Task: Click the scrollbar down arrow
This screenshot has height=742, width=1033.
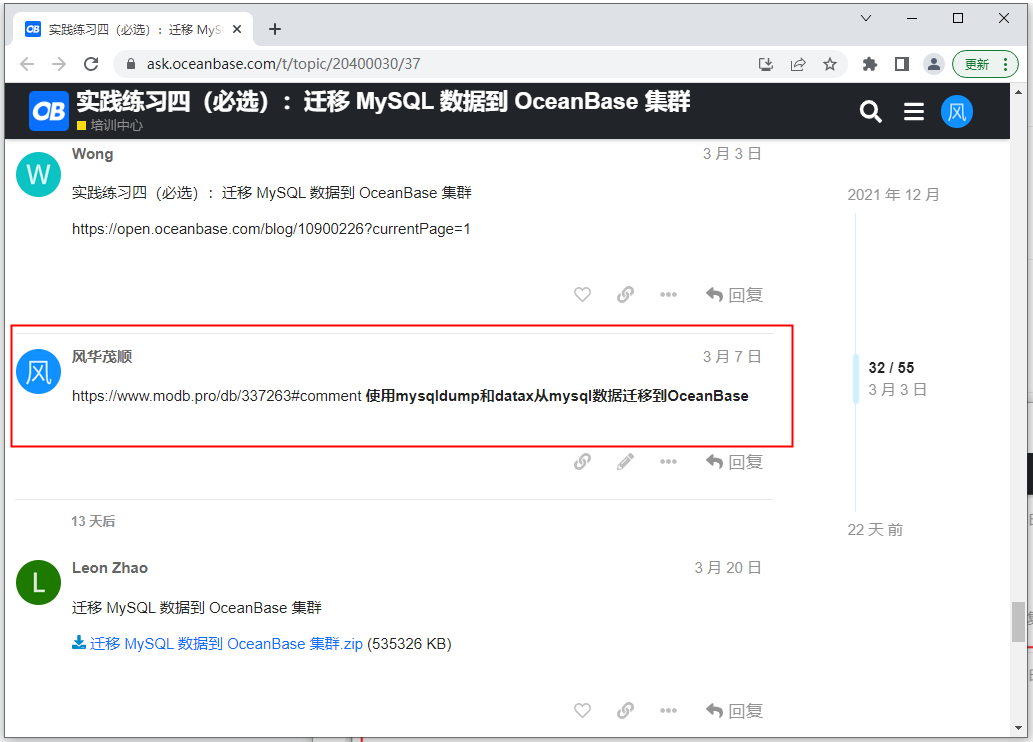Action: 1019,728
